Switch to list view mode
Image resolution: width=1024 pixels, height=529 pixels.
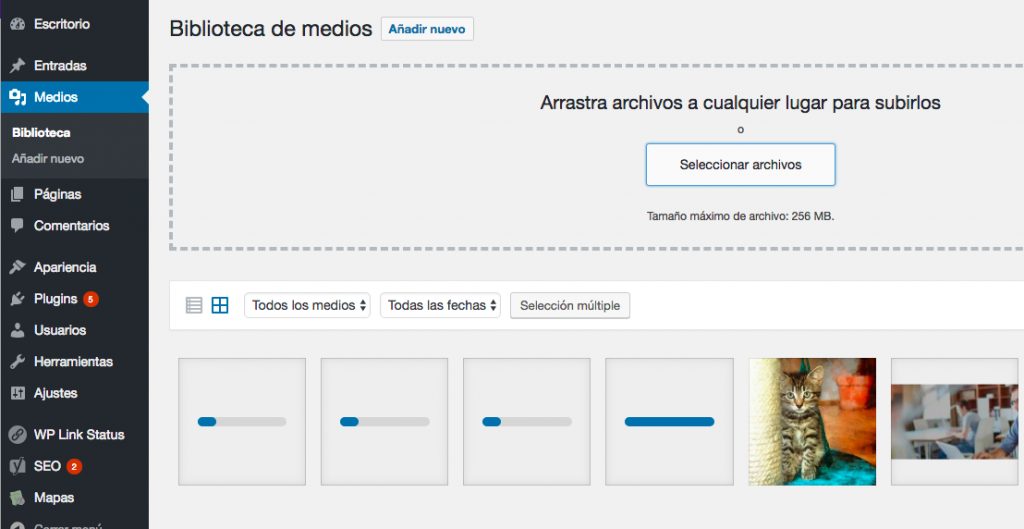(x=194, y=305)
